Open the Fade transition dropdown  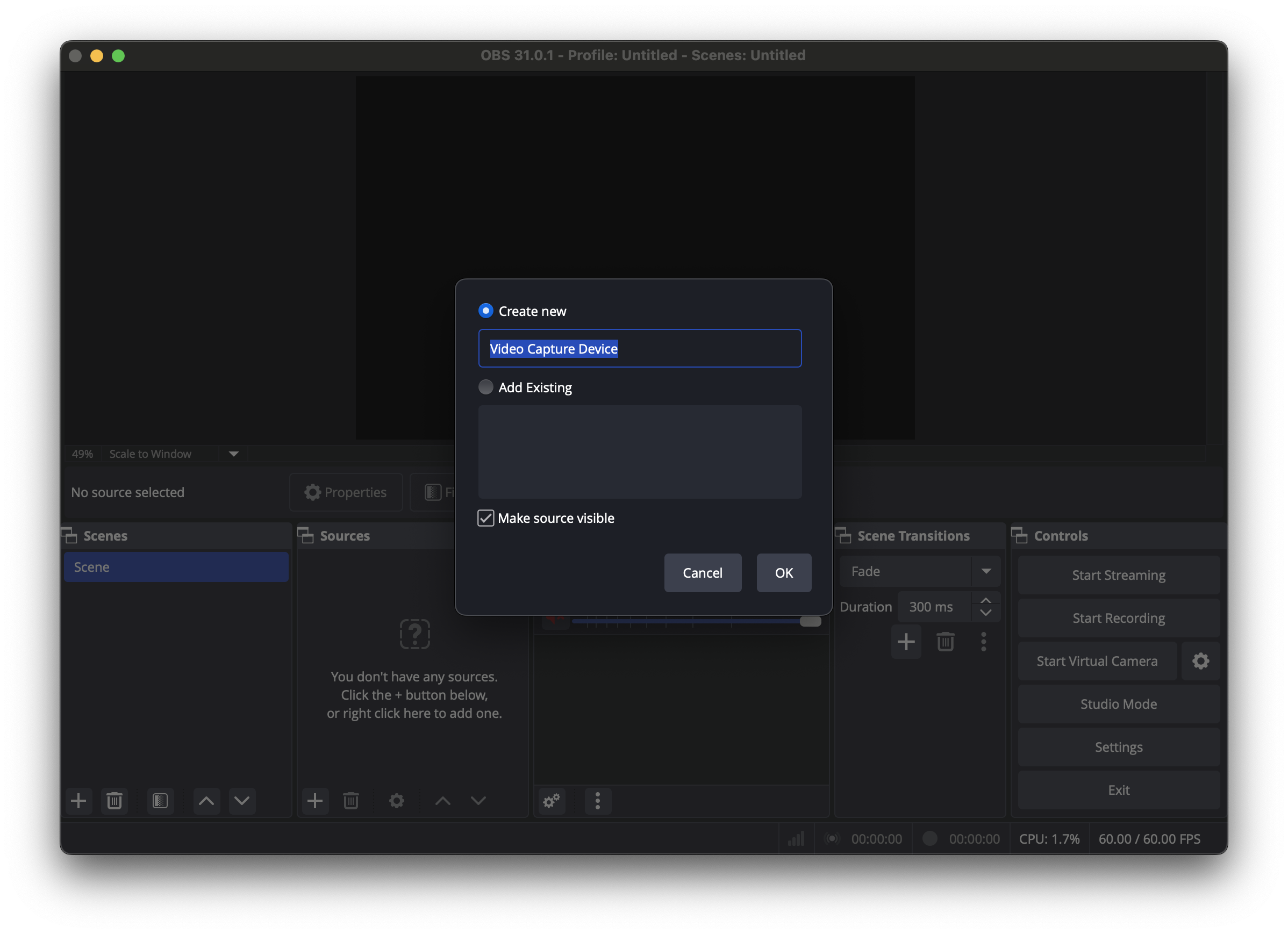(920, 571)
